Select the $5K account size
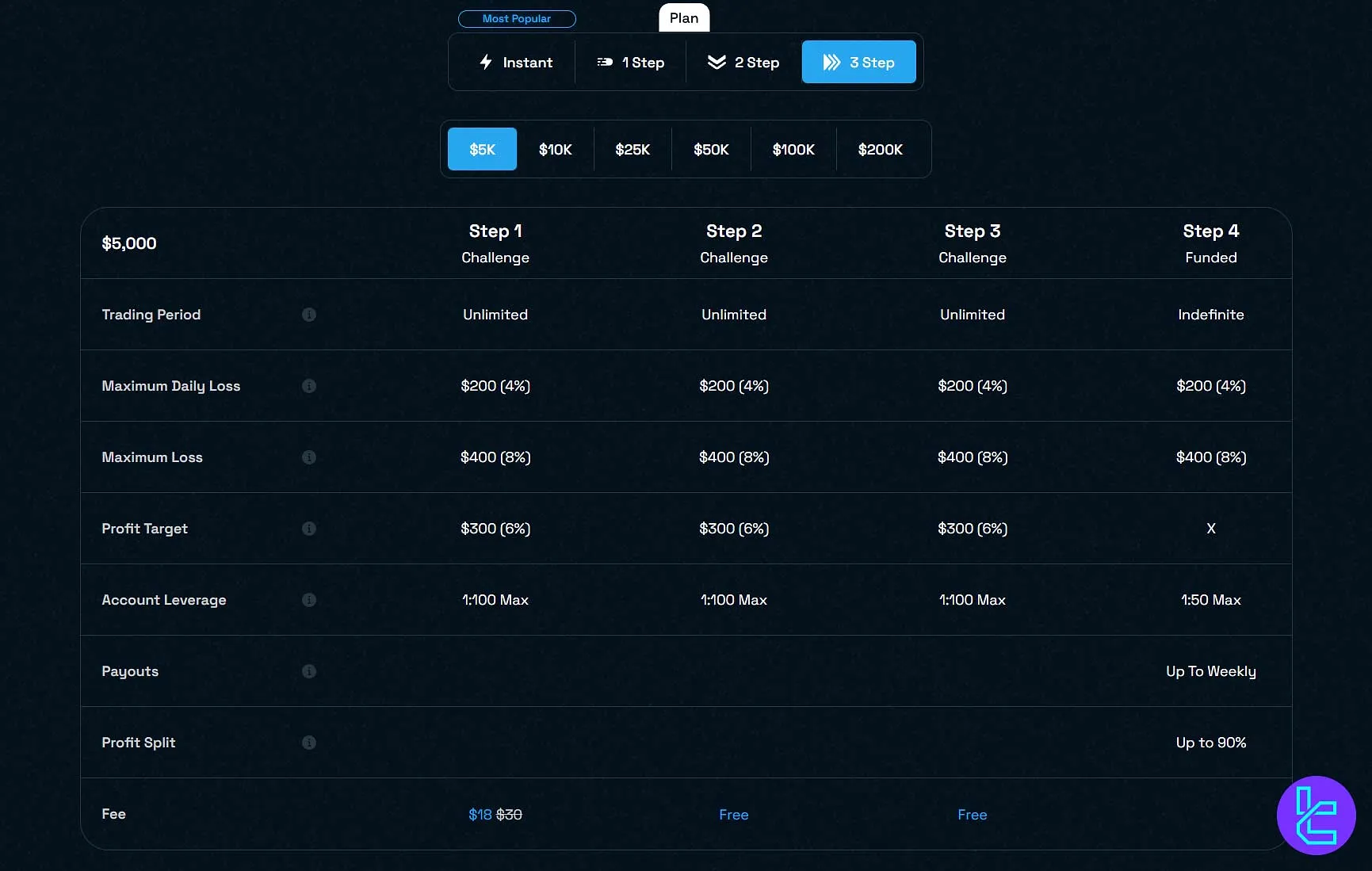The height and width of the screenshot is (871, 1372). click(482, 150)
